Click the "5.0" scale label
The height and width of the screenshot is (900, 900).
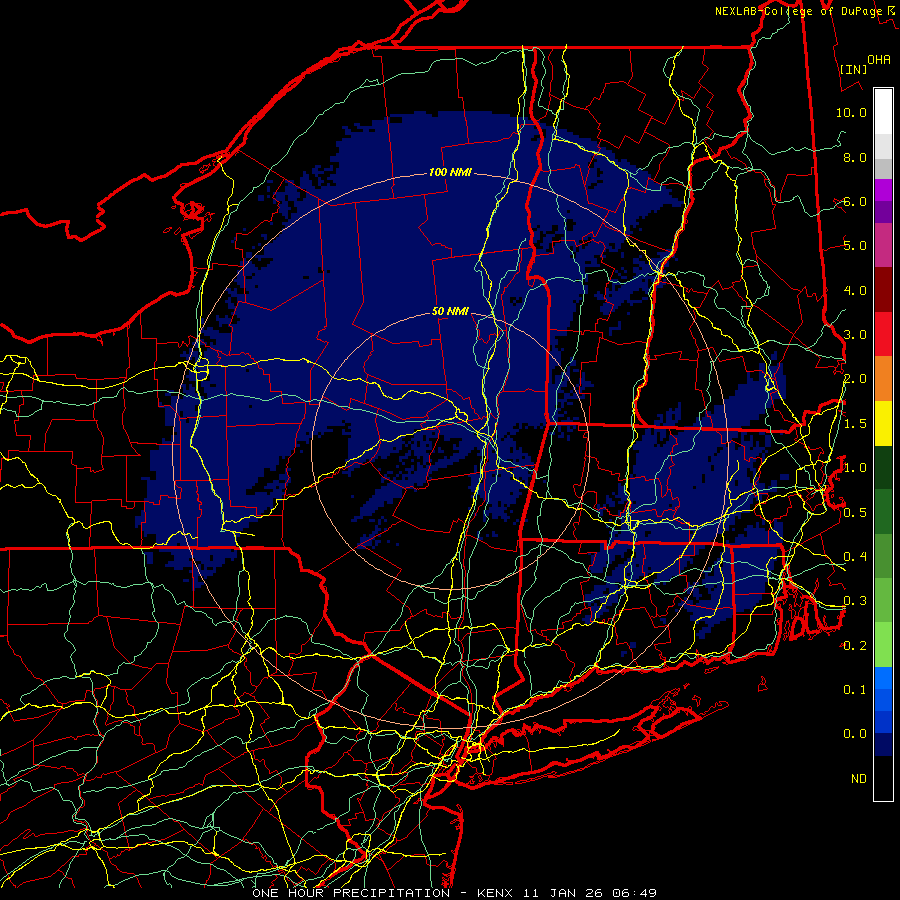tap(855, 246)
